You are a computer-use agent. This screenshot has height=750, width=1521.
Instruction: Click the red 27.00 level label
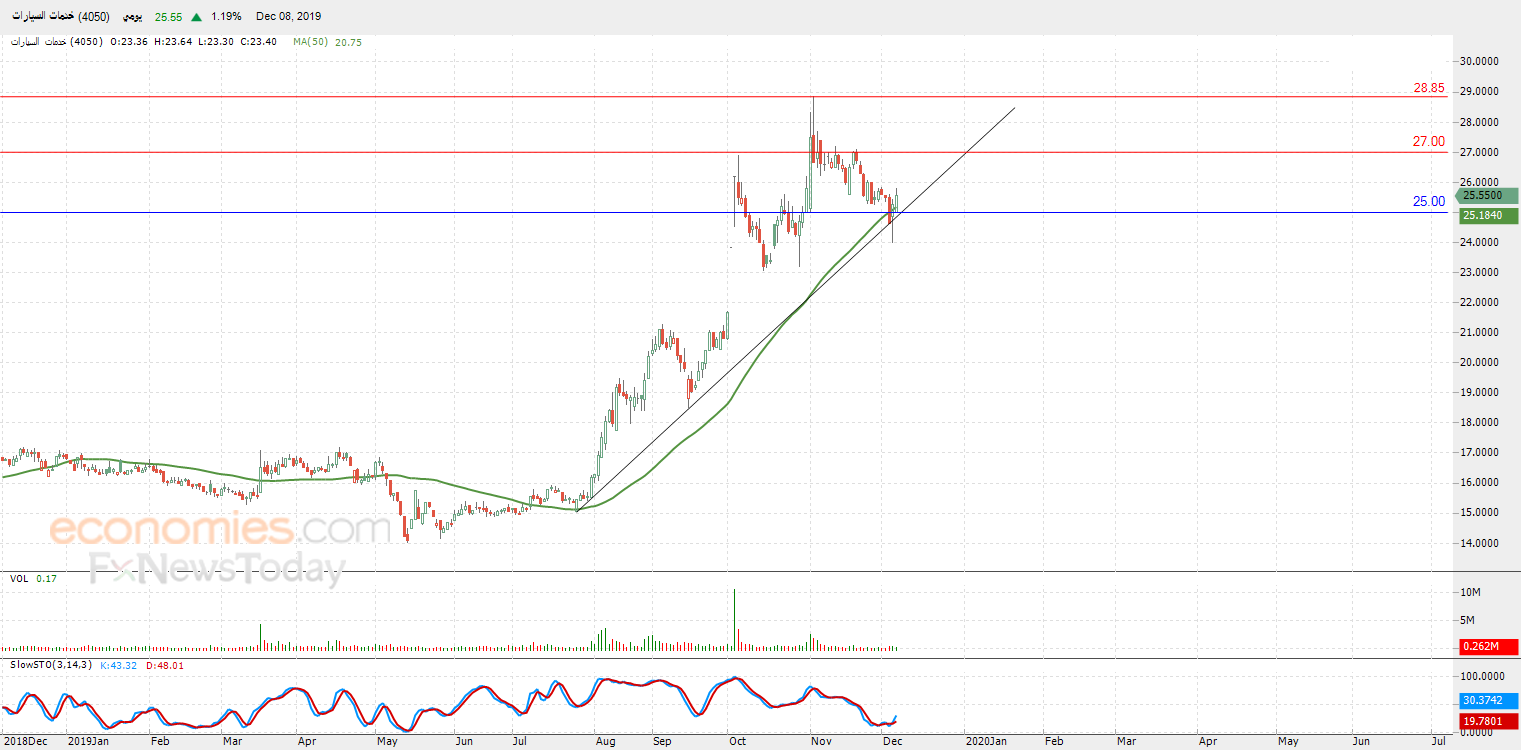click(x=1429, y=142)
